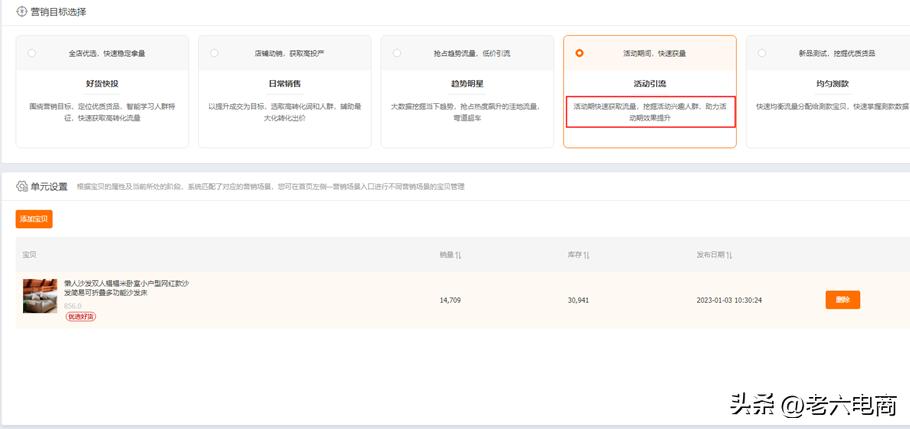Image resolution: width=910 pixels, height=429 pixels.
Task: Open the sofa product thumbnail
Action: click(x=40, y=296)
